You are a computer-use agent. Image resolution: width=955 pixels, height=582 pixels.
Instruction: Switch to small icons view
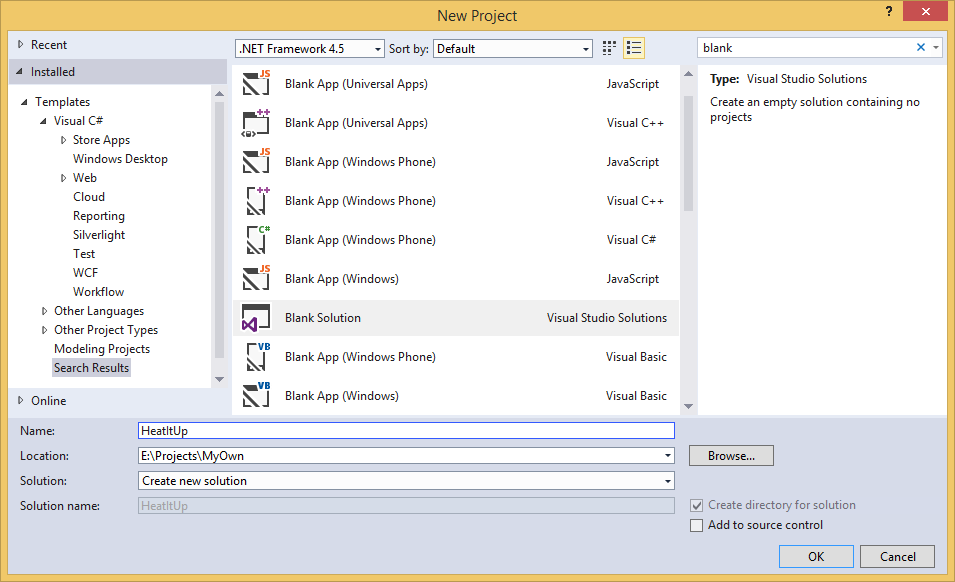608,48
